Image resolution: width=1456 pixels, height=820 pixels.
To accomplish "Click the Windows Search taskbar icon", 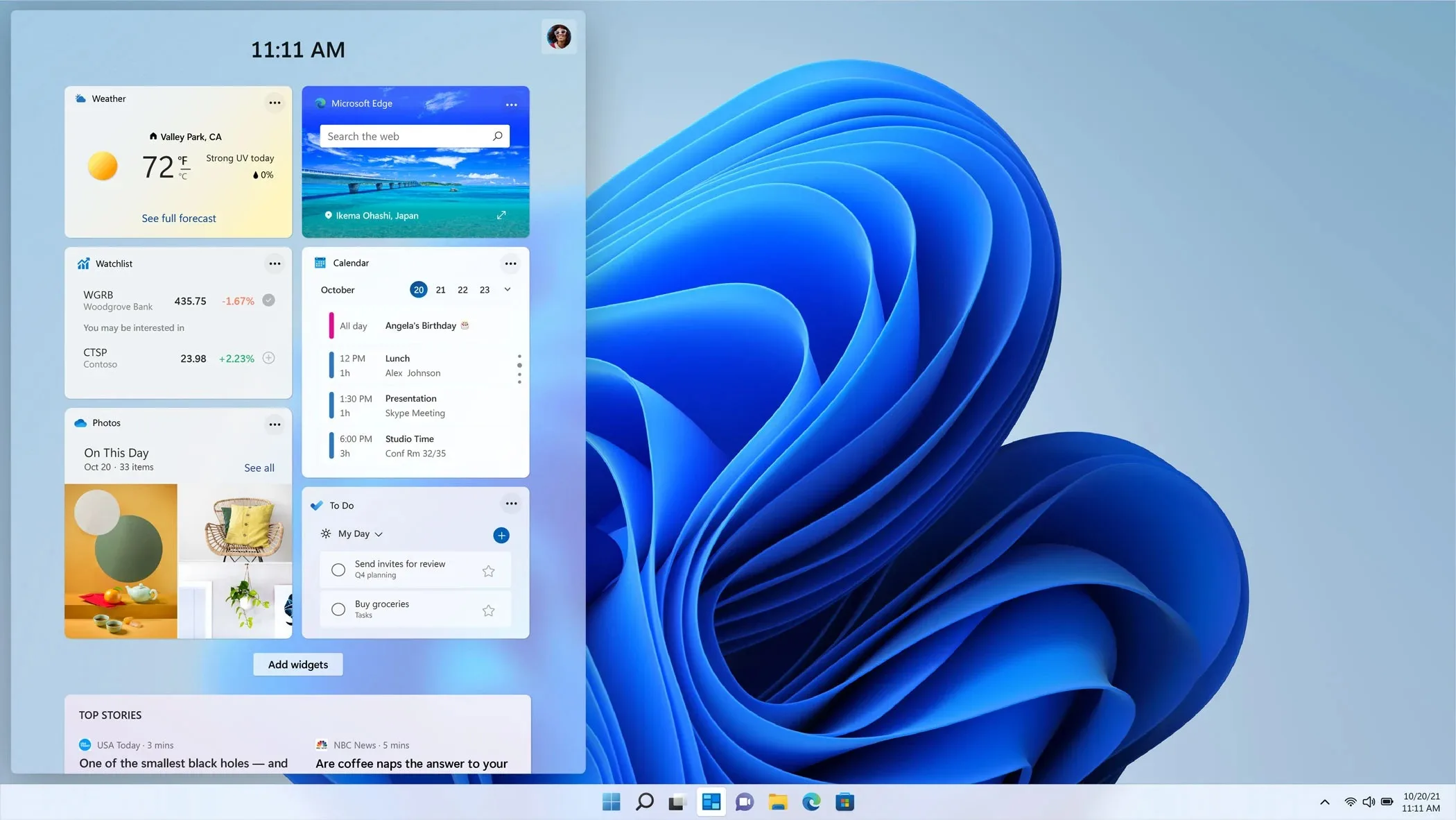I will [x=644, y=801].
